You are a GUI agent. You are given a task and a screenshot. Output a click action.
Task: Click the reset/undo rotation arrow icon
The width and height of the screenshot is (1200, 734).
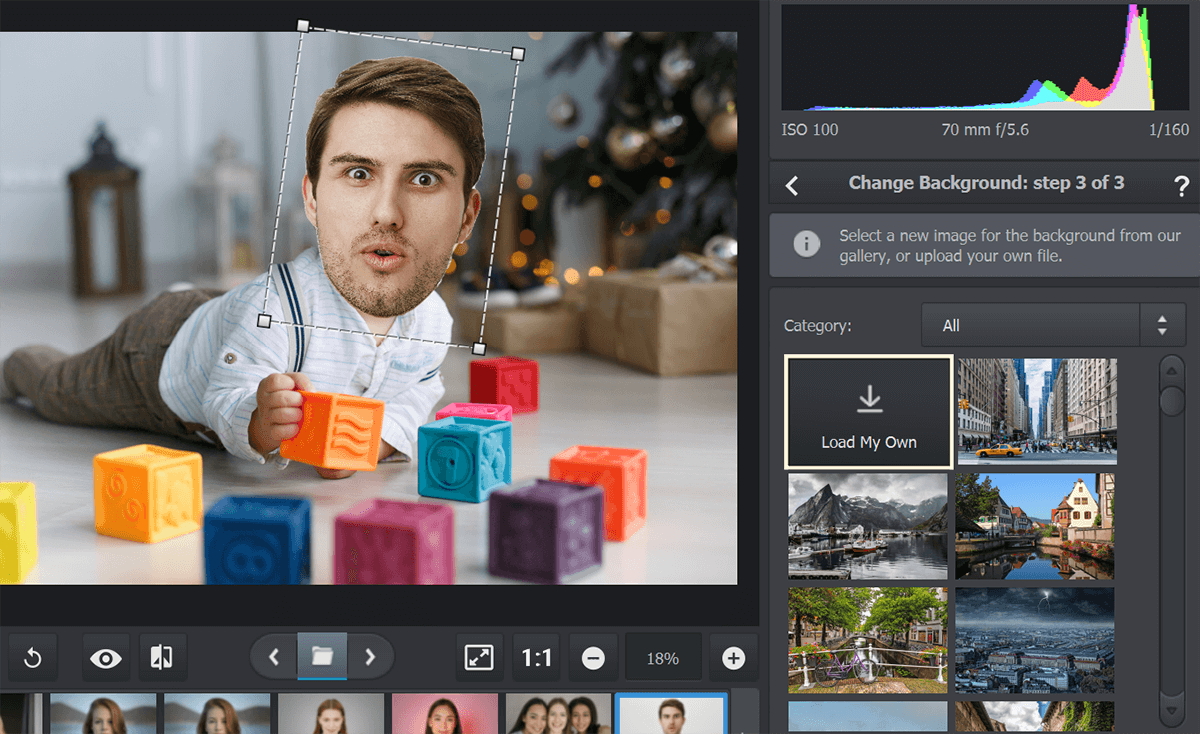tap(32, 657)
